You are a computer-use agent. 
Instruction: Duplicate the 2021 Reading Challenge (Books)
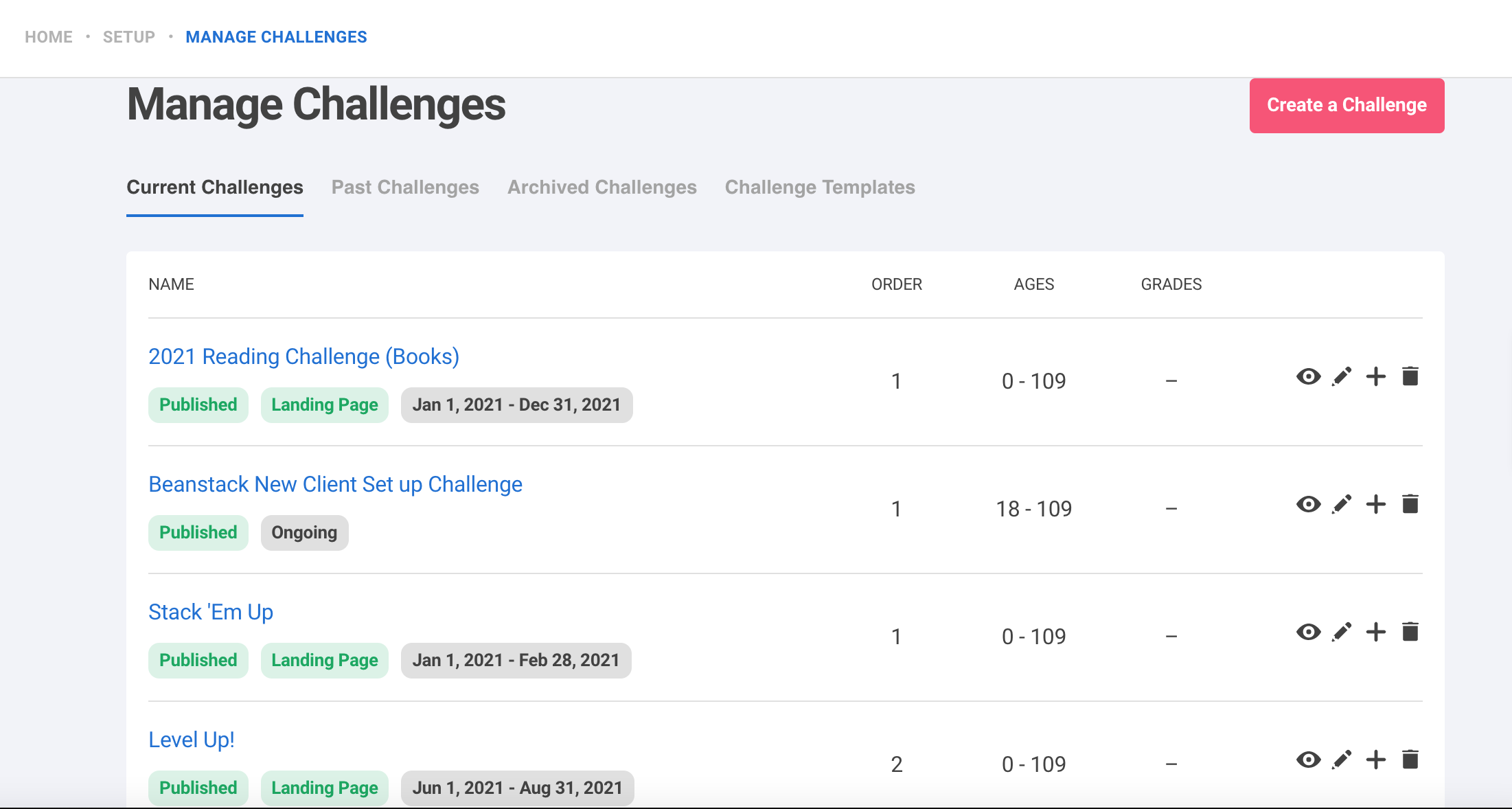pos(1375,376)
